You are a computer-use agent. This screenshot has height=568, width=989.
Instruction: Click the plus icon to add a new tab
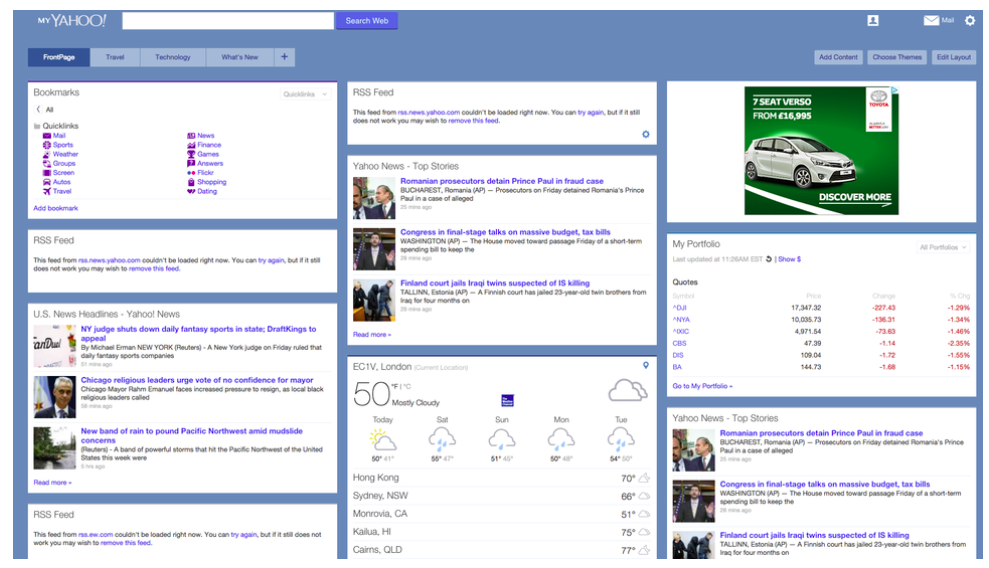[x=284, y=57]
